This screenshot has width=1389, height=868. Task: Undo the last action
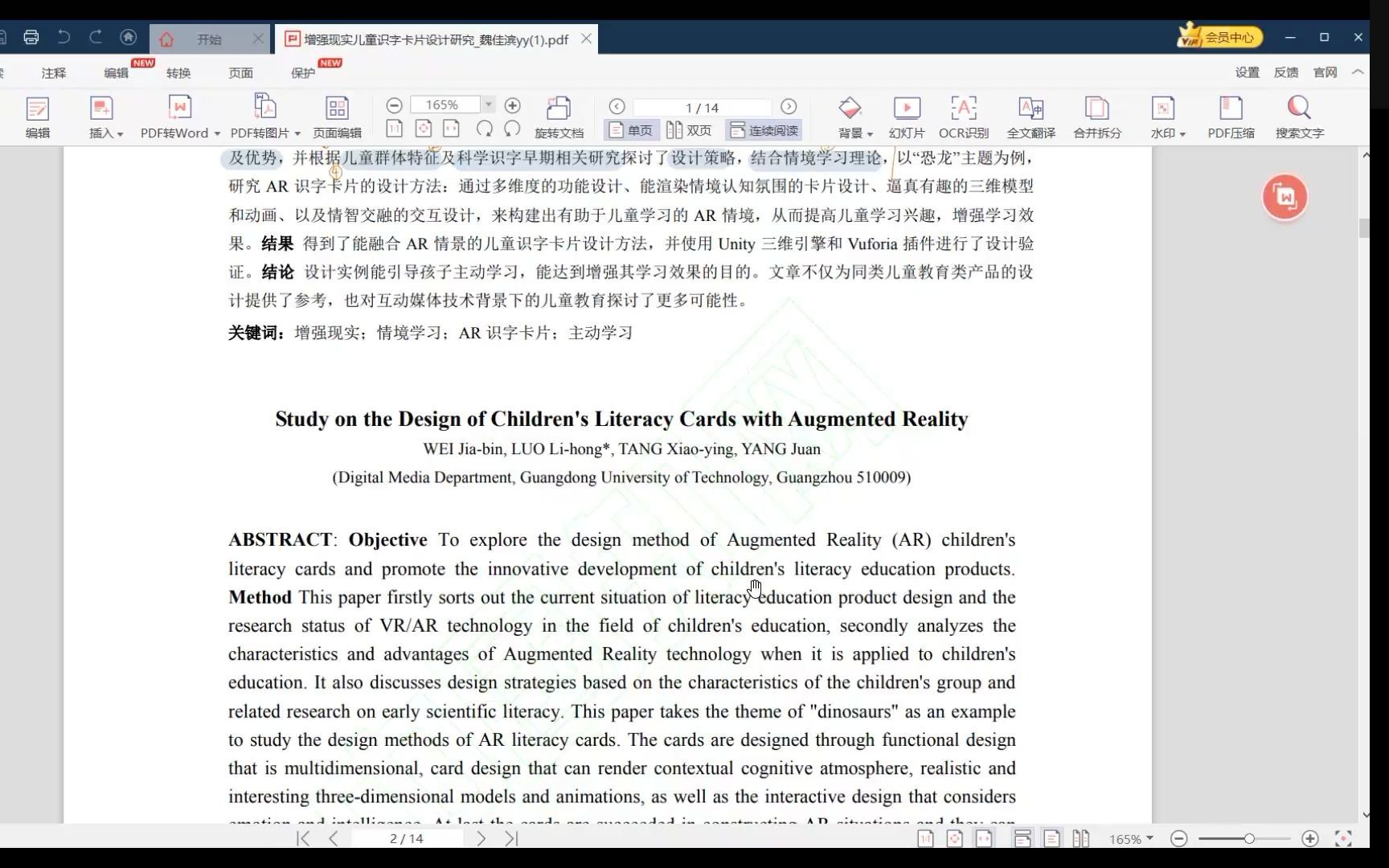tap(64, 37)
